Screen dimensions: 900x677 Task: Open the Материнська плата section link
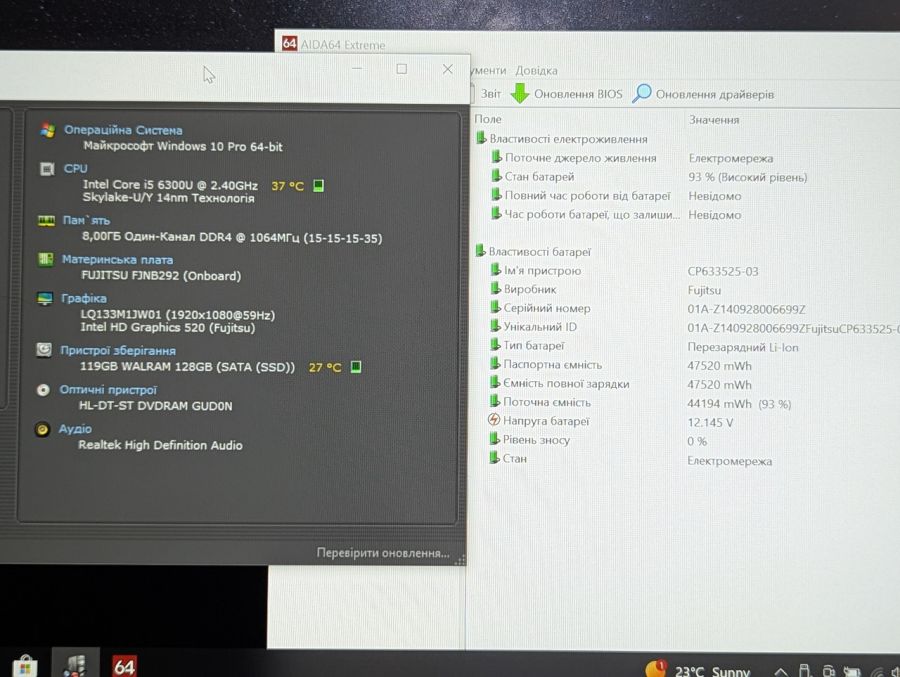(117, 260)
